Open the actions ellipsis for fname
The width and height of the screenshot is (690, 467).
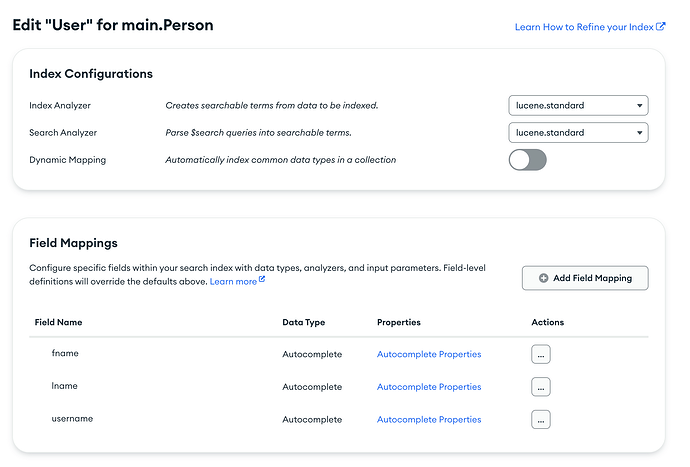point(541,354)
